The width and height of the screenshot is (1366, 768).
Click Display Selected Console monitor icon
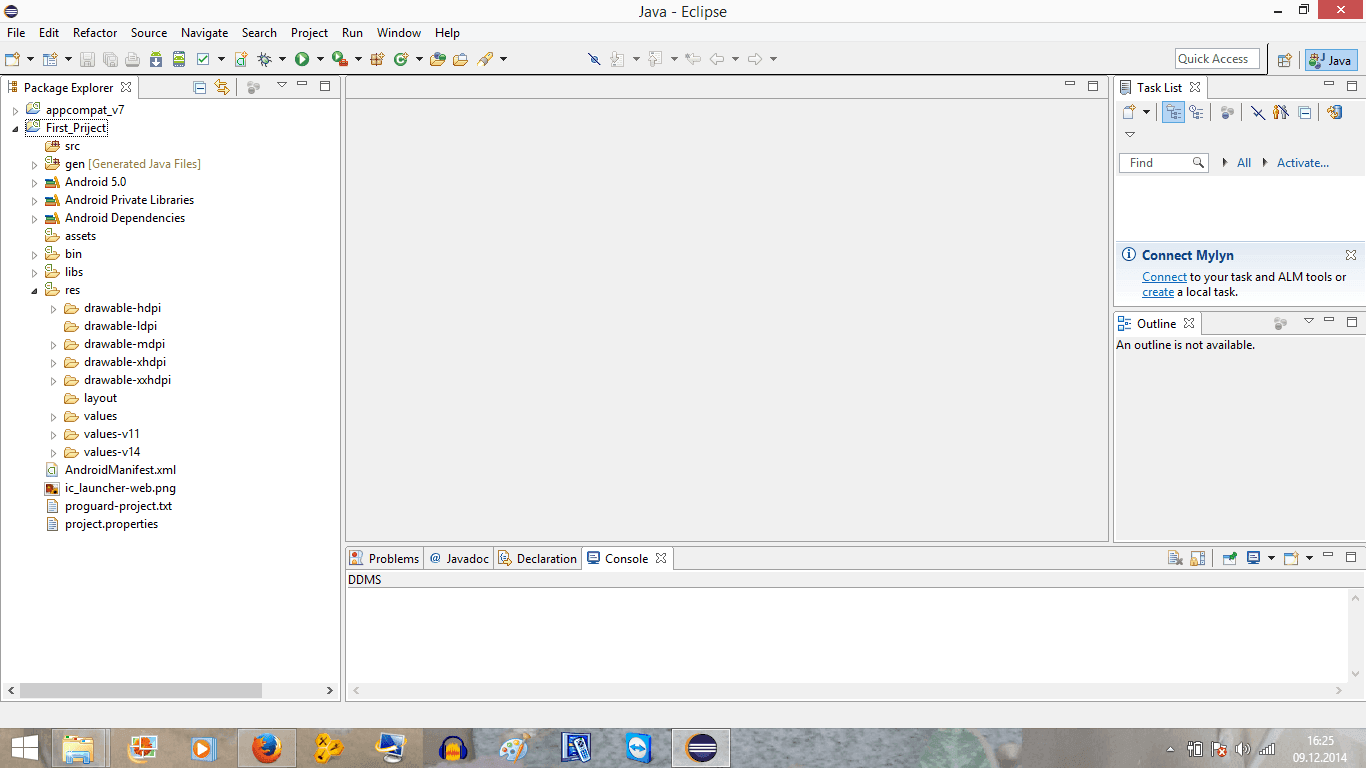pyautogui.click(x=1253, y=558)
